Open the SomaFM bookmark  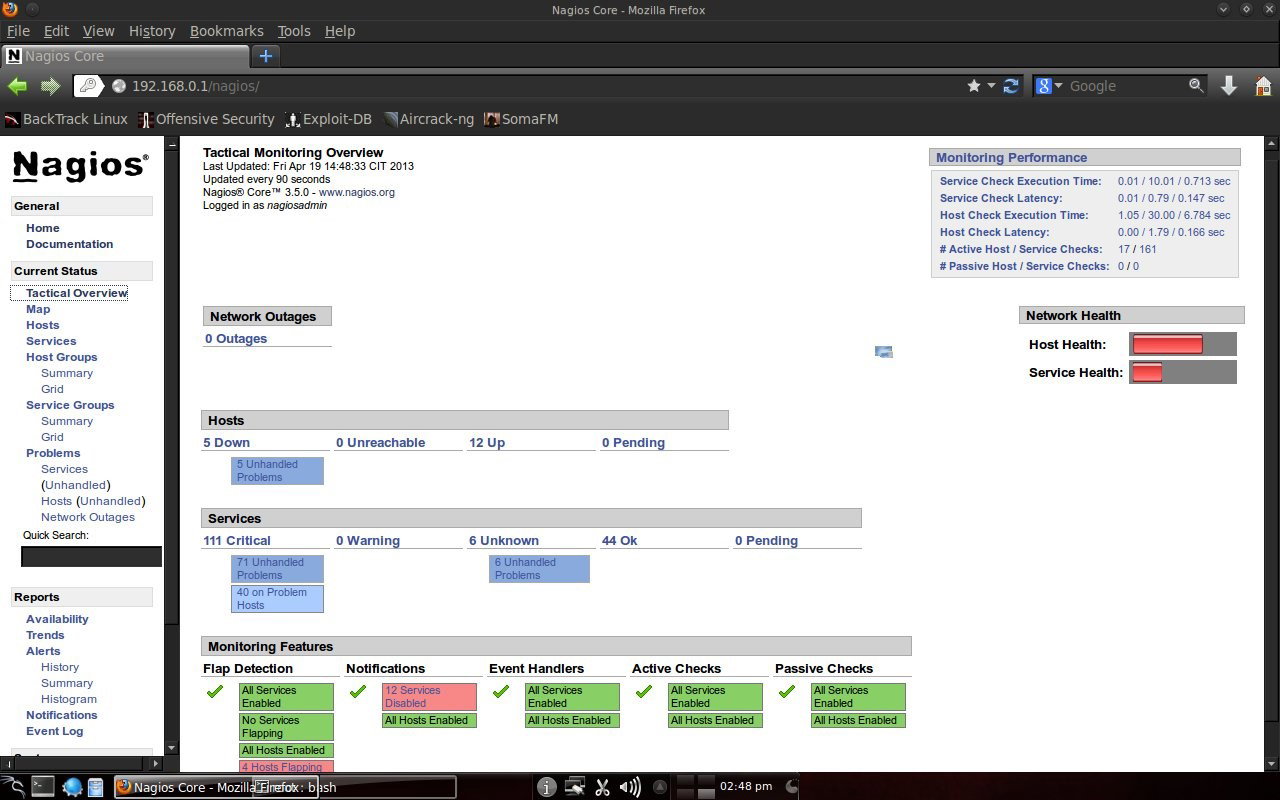tap(521, 119)
